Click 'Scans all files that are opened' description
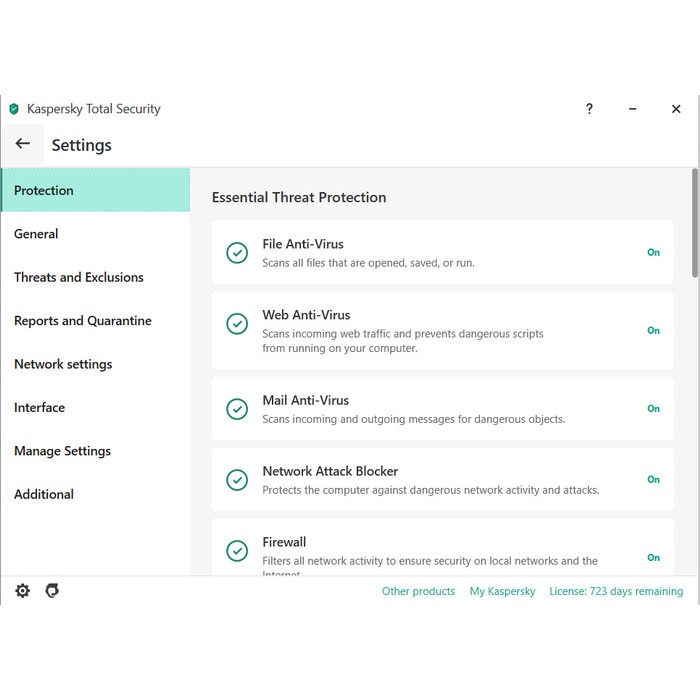This screenshot has width=700, height=700. (368, 263)
